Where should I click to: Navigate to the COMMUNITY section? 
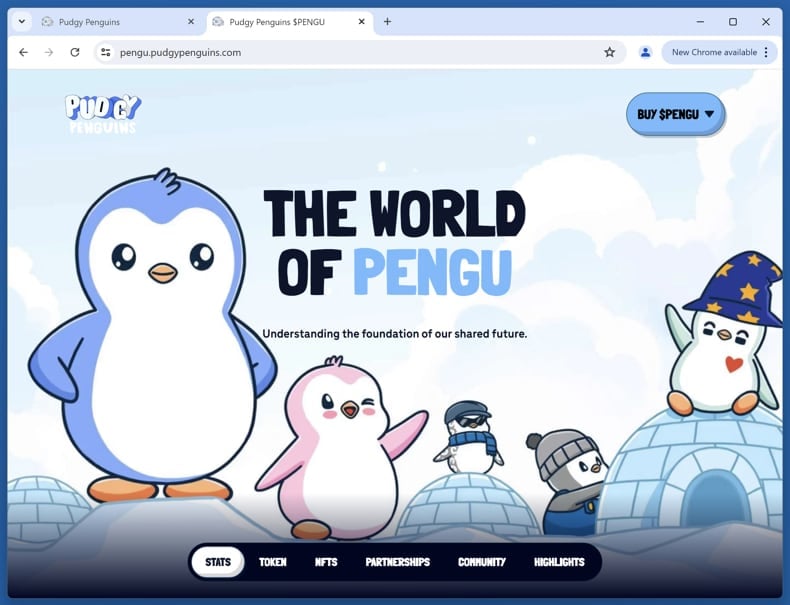pyautogui.click(x=482, y=562)
